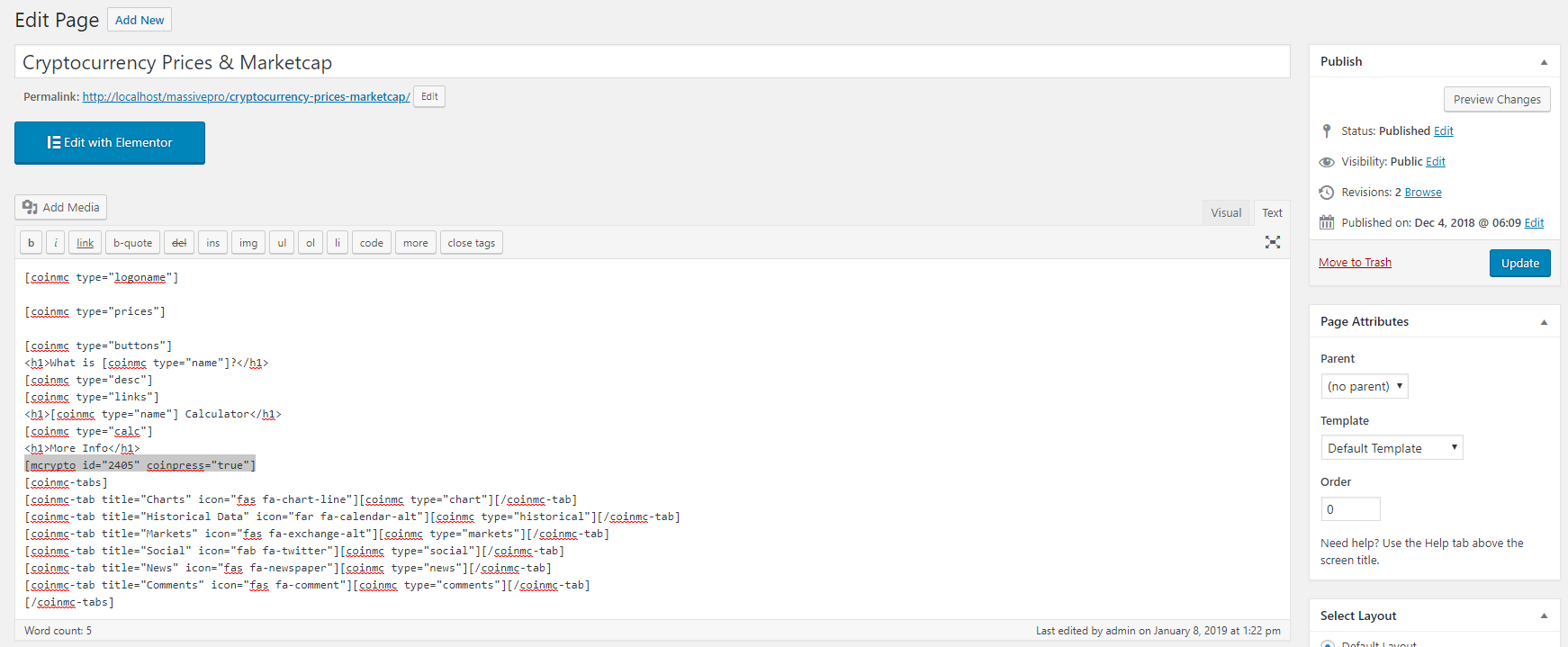Click the highlighted mcrypto shortcode line
This screenshot has width=1568, height=647.
[140, 465]
